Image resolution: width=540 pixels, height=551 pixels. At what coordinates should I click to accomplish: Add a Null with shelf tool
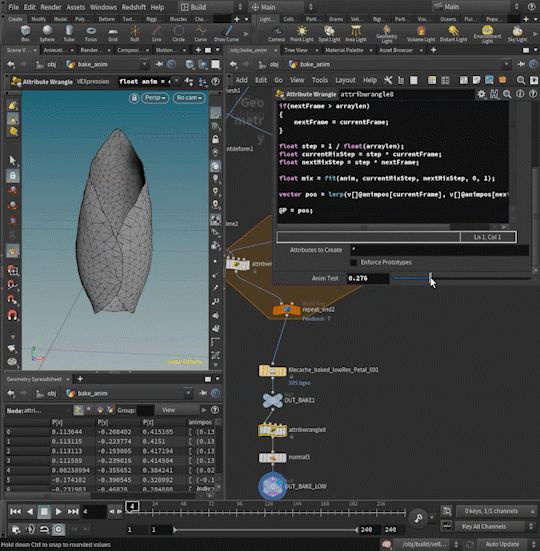tap(135, 33)
